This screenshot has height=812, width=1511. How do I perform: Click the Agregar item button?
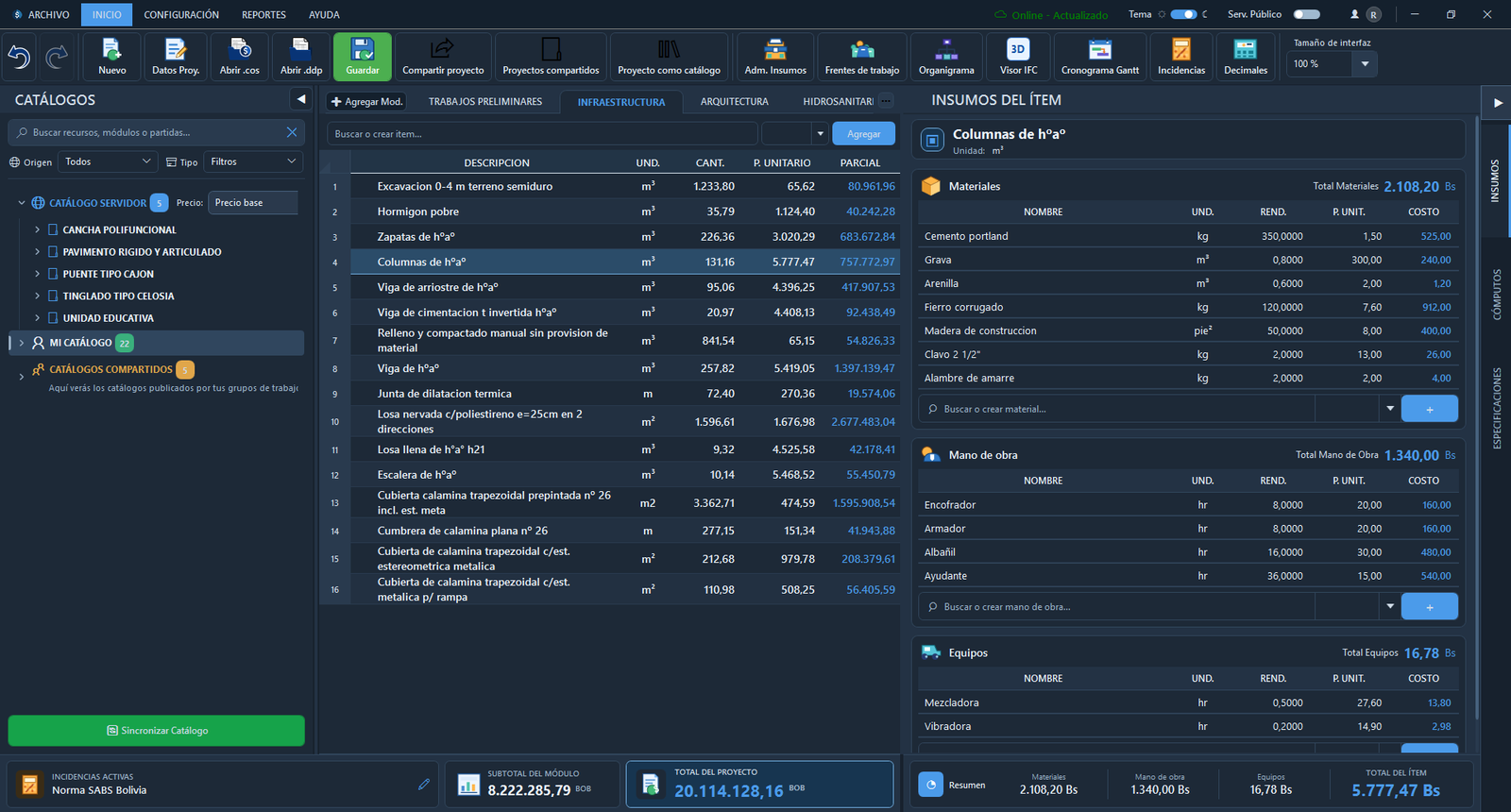863,134
